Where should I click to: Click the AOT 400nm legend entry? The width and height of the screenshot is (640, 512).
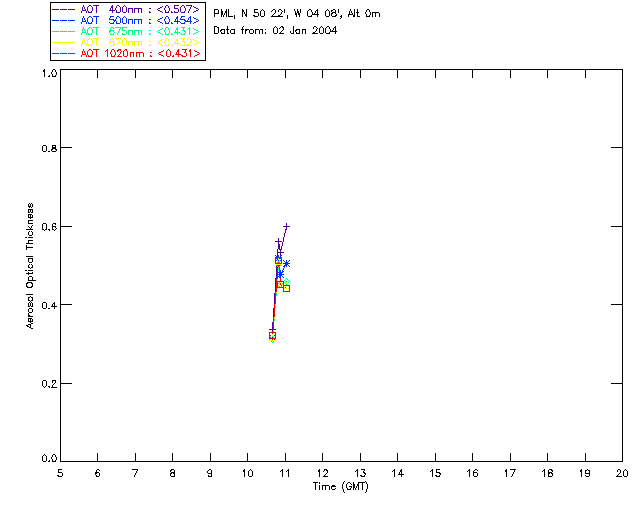[x=126, y=9]
